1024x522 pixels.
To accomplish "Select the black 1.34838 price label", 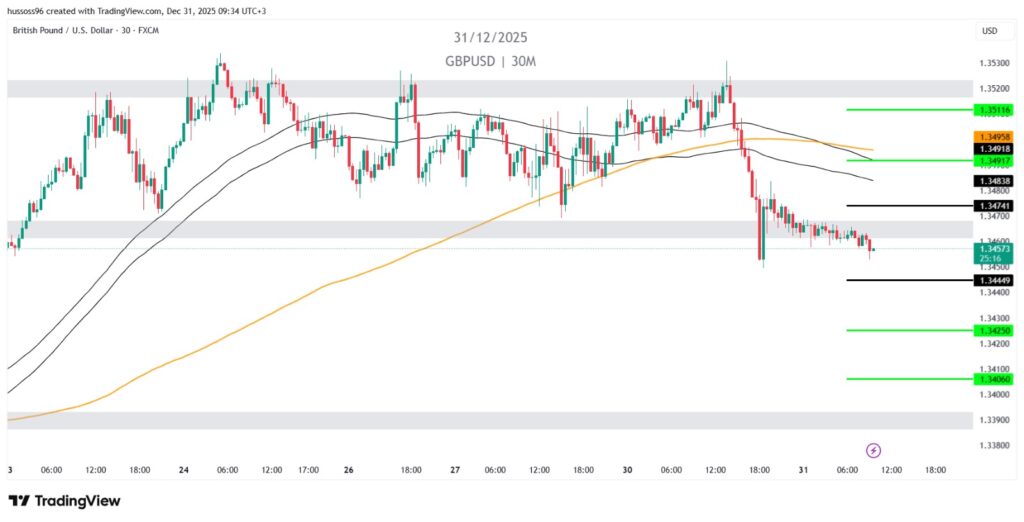I will click(x=997, y=181).
